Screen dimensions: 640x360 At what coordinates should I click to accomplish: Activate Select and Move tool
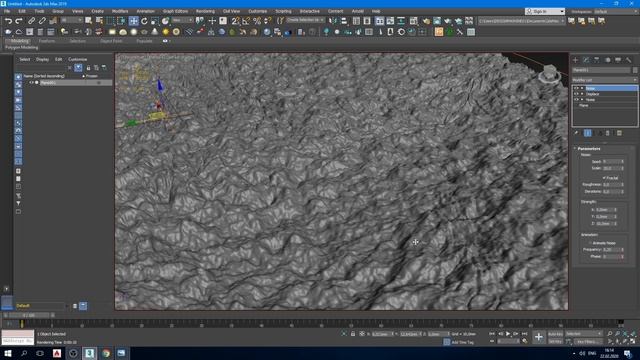click(x=133, y=21)
